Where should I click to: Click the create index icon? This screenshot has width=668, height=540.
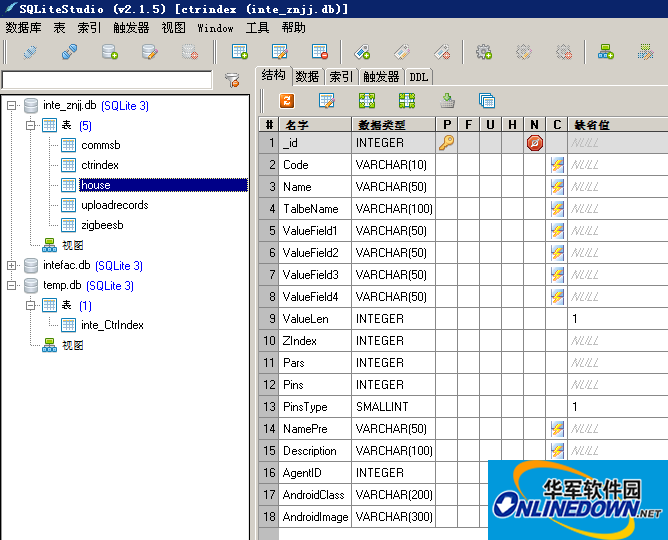coord(362,52)
